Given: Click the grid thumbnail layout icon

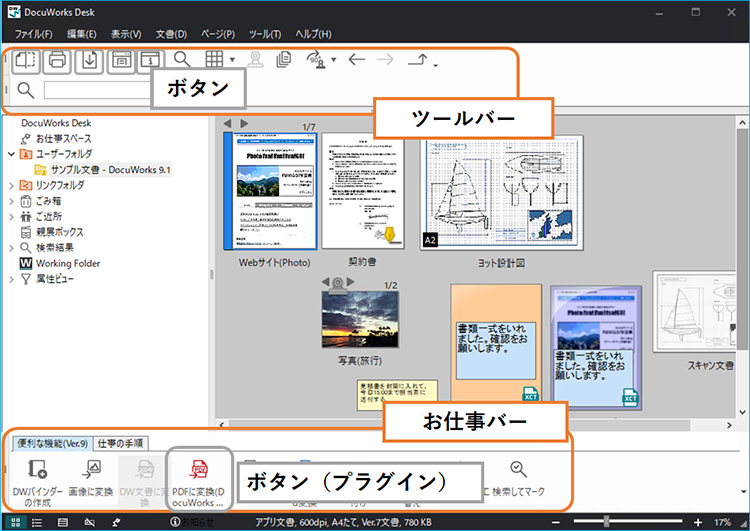Looking at the screenshot, I should pos(214,59).
